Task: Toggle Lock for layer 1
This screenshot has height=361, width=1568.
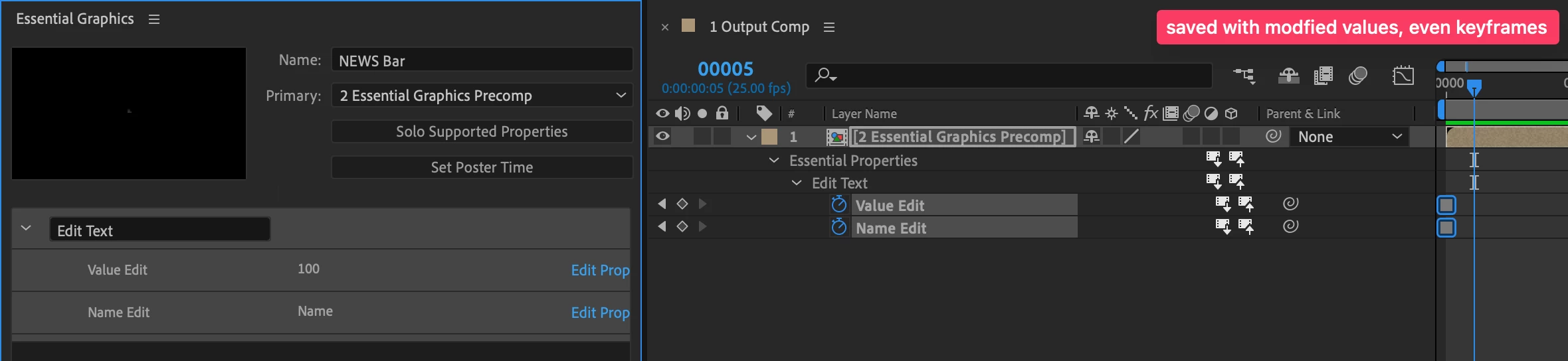Action: tap(722, 136)
